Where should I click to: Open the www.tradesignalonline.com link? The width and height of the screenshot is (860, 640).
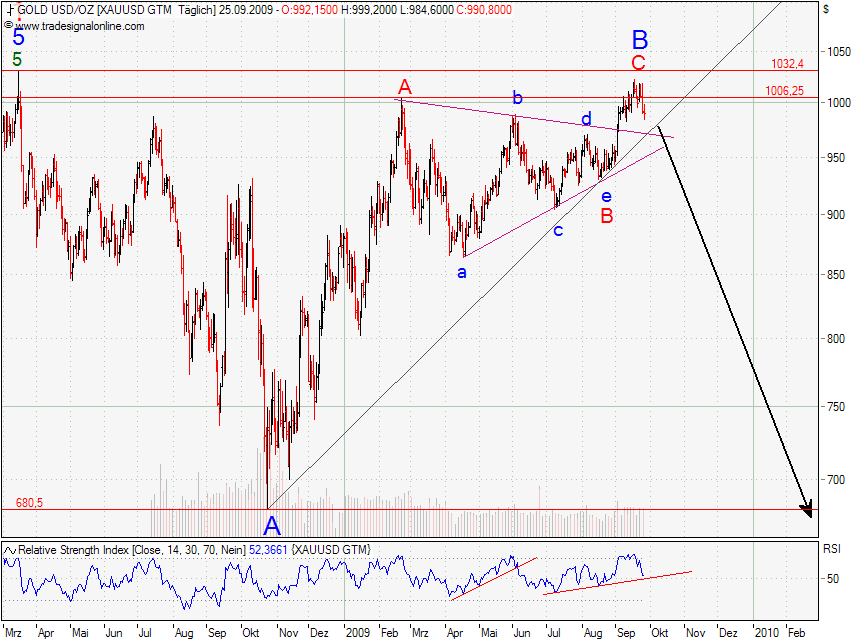[x=80, y=26]
